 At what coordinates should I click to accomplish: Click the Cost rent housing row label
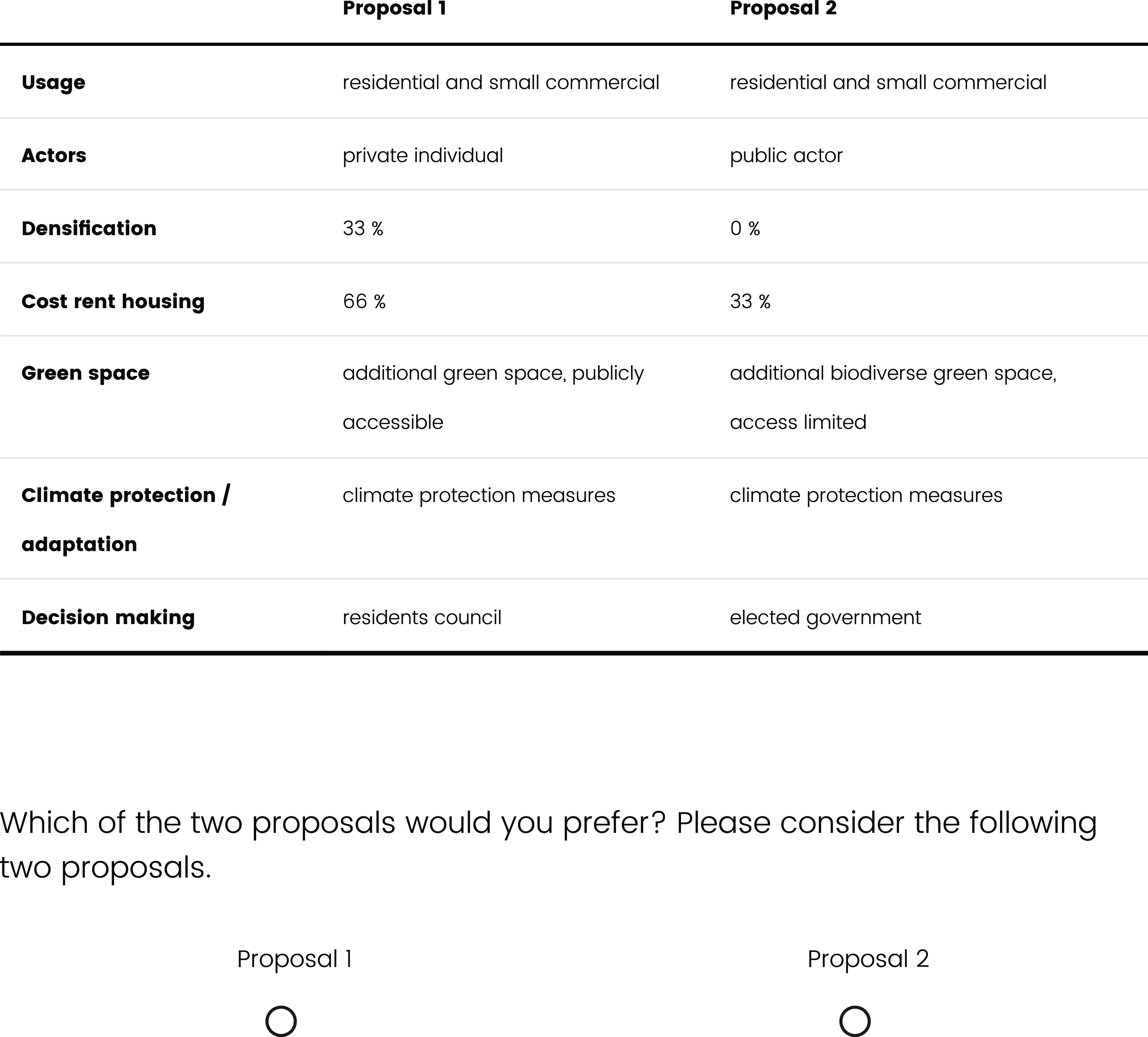(x=113, y=301)
